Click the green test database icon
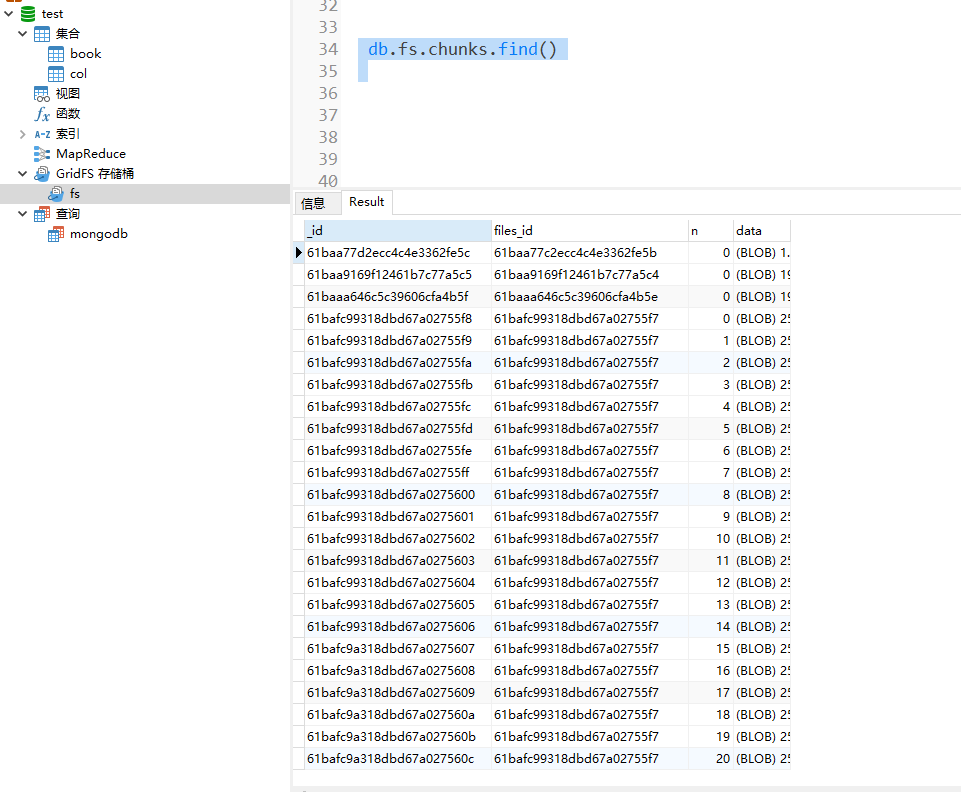The width and height of the screenshot is (961, 792). click(x=28, y=13)
